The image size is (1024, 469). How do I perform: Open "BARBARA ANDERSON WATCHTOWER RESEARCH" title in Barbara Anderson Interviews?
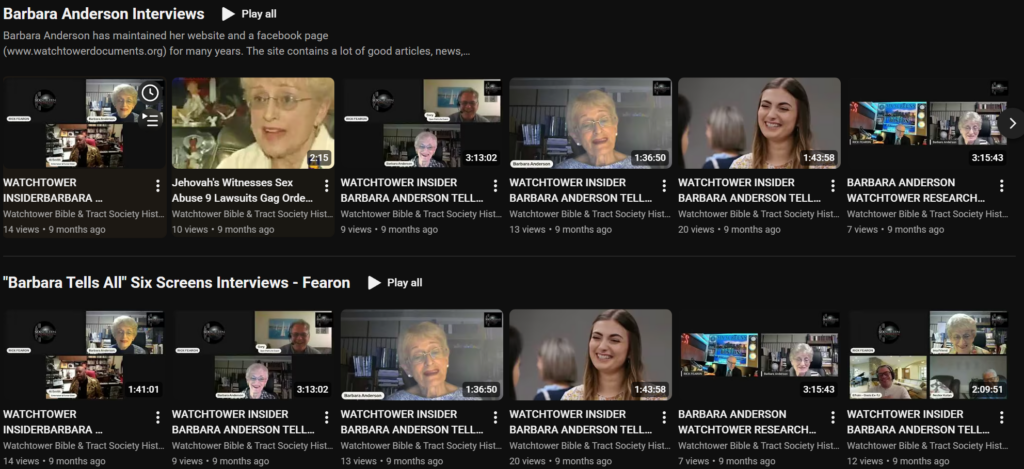916,190
